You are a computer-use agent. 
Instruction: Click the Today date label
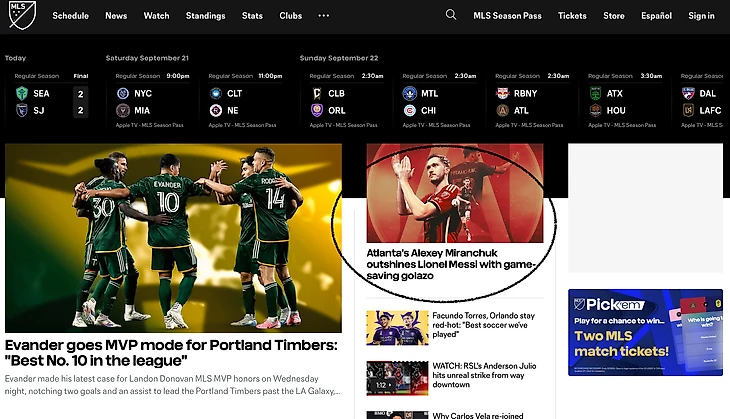coord(15,58)
